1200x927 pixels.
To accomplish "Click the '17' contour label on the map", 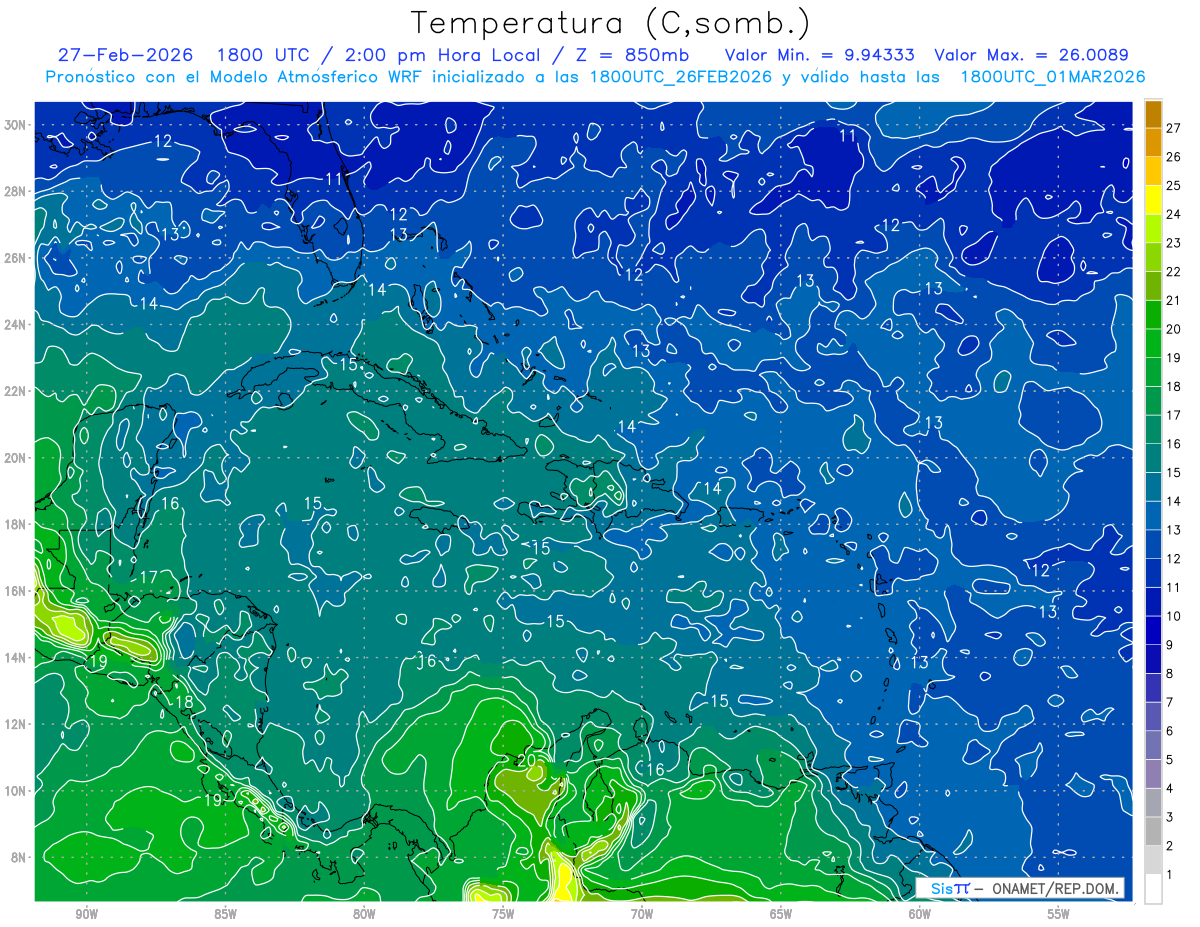I will click(x=149, y=577).
